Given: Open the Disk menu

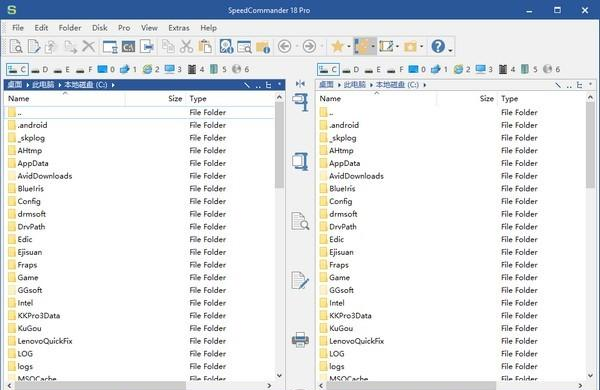Looking at the screenshot, I should click(99, 28).
